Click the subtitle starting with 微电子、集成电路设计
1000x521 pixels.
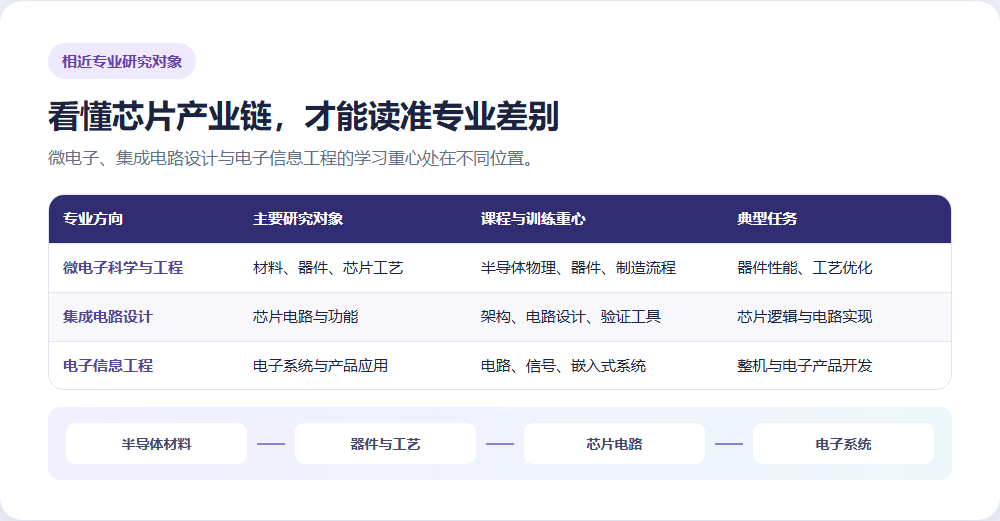(291, 158)
